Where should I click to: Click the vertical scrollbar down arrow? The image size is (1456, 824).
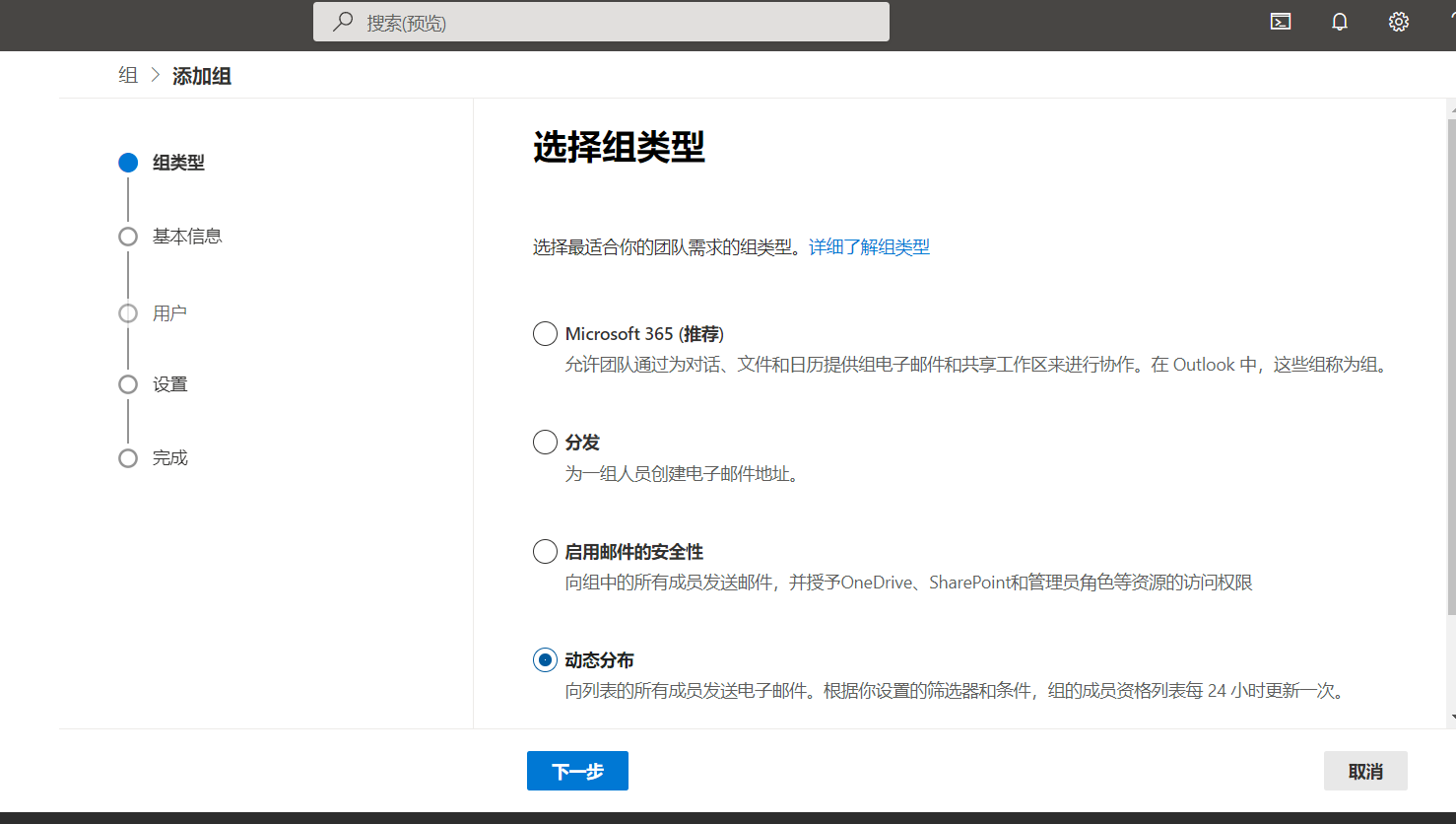(x=1452, y=719)
